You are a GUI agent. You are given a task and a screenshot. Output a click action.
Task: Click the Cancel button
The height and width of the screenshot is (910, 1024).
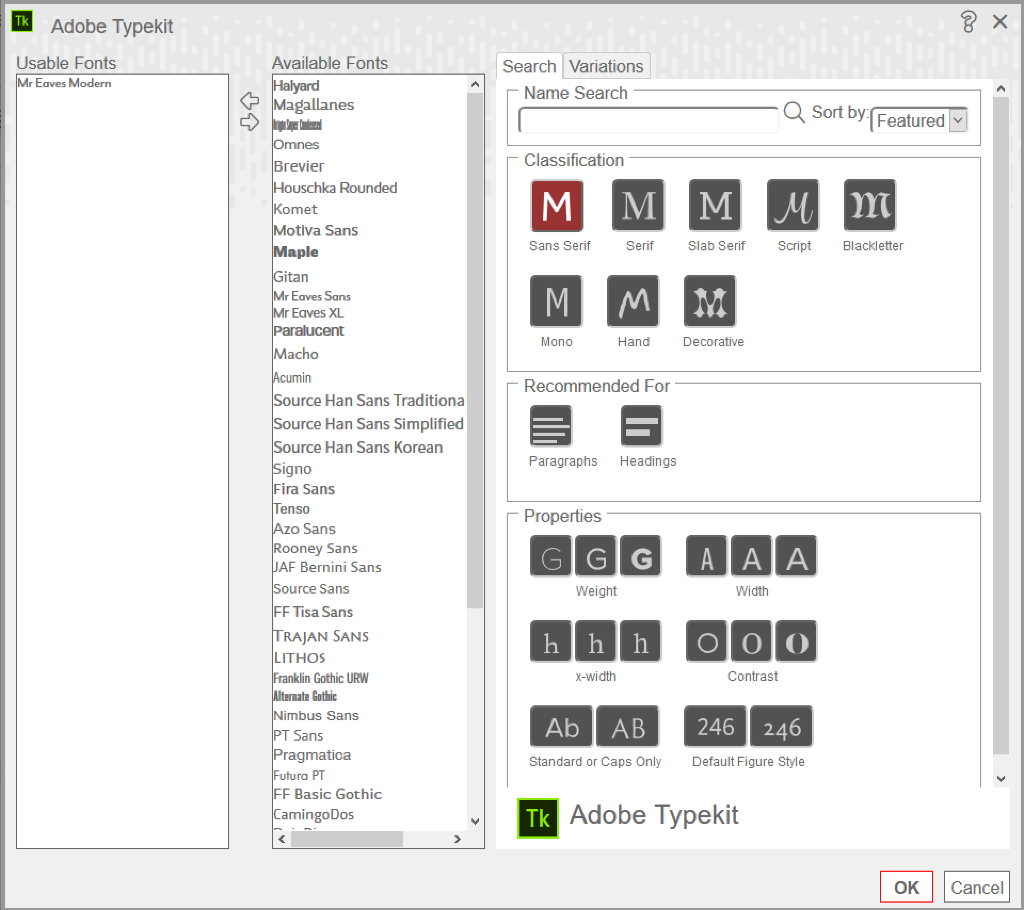[x=976, y=887]
